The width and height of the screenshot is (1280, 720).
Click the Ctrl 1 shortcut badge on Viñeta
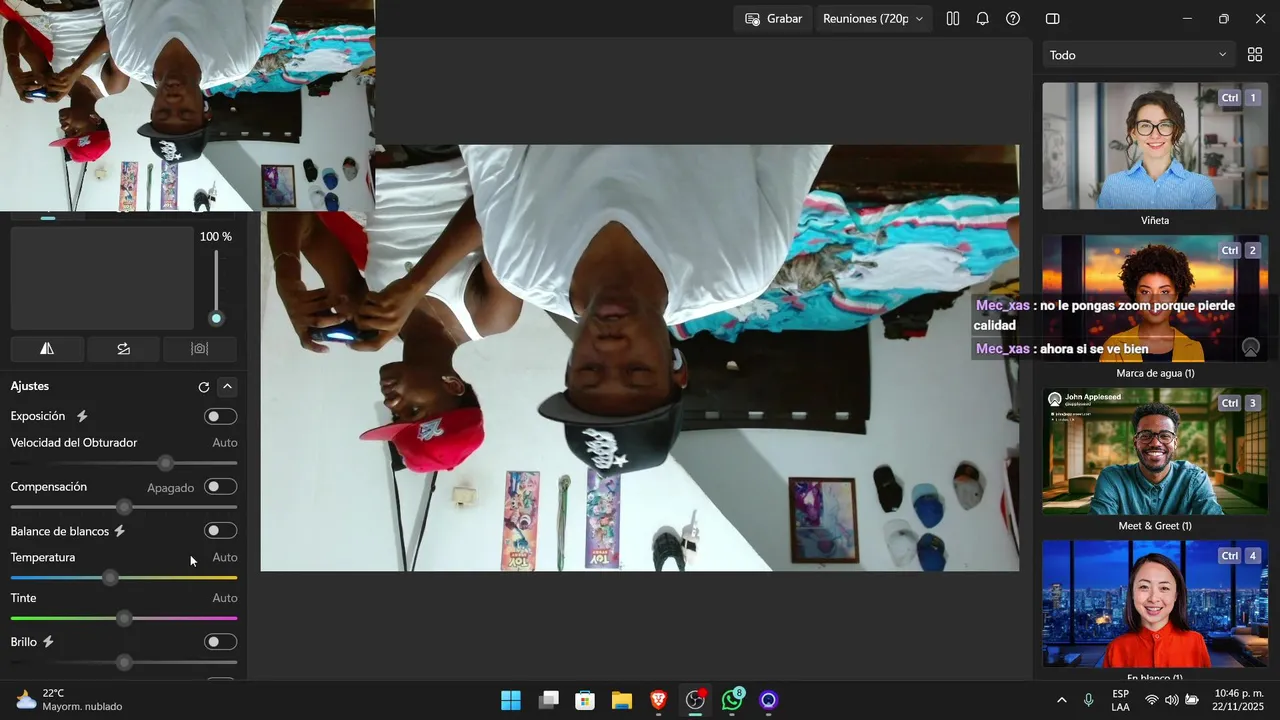(1240, 98)
